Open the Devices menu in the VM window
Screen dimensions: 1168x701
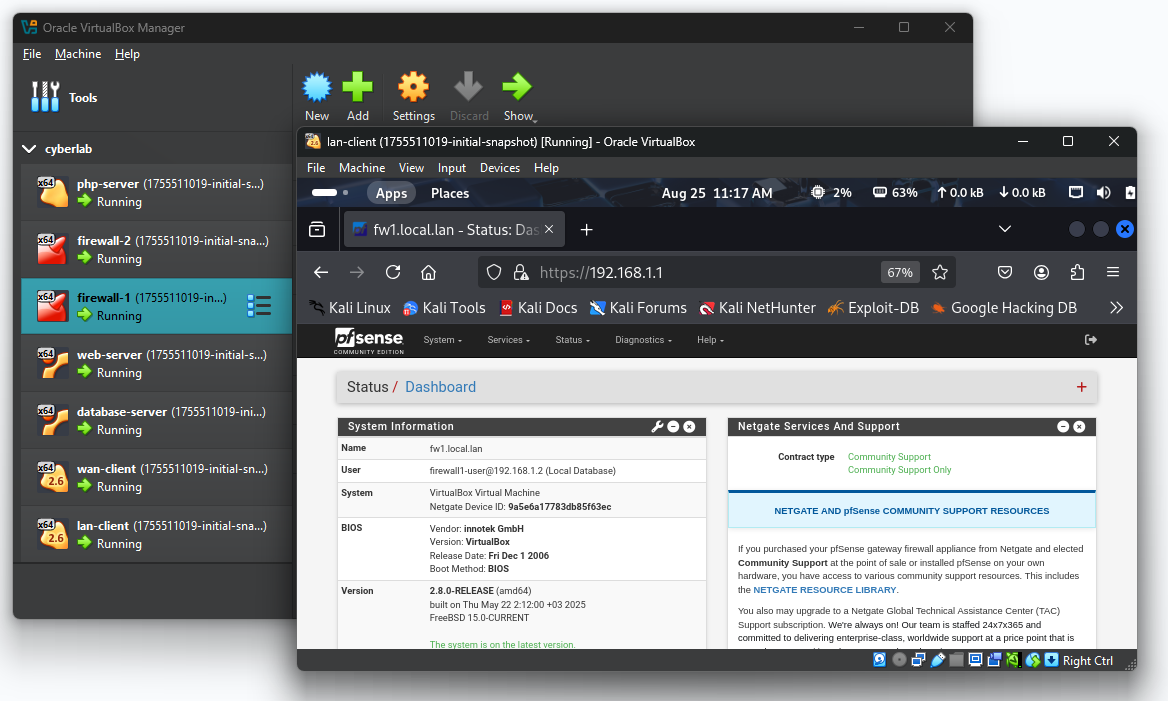[499, 168]
